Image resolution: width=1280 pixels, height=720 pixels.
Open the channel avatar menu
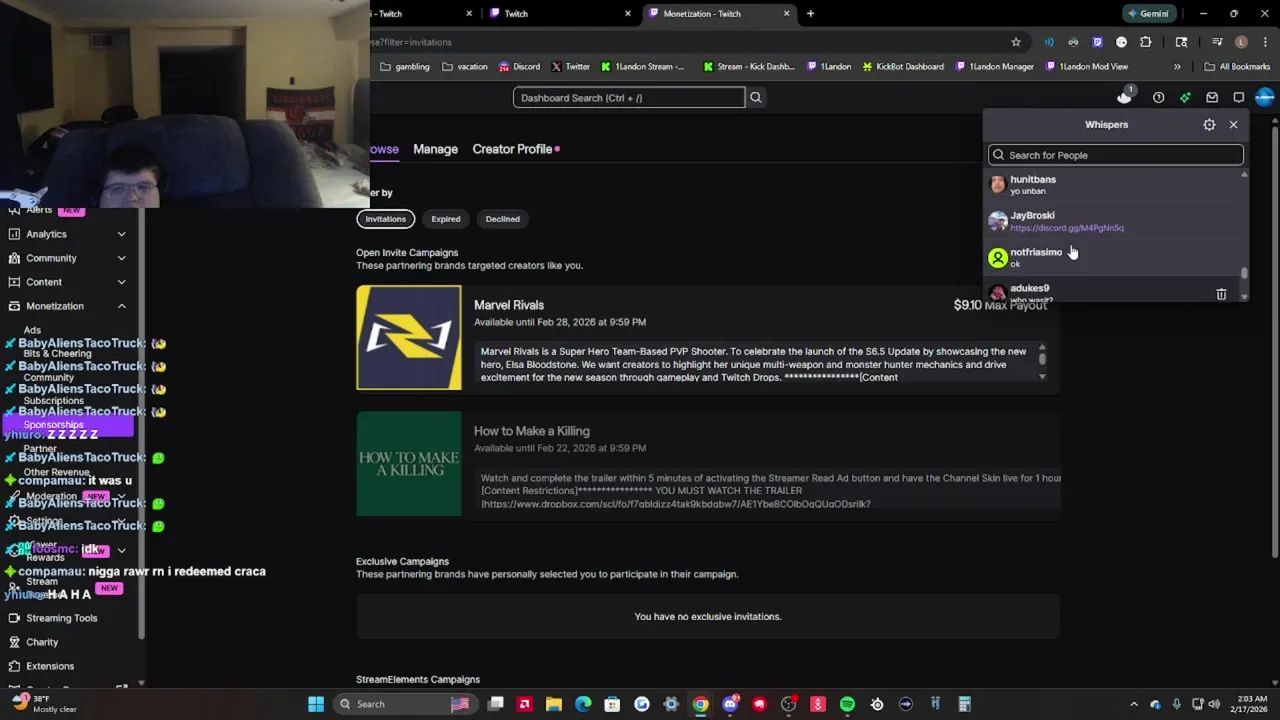click(x=1265, y=97)
